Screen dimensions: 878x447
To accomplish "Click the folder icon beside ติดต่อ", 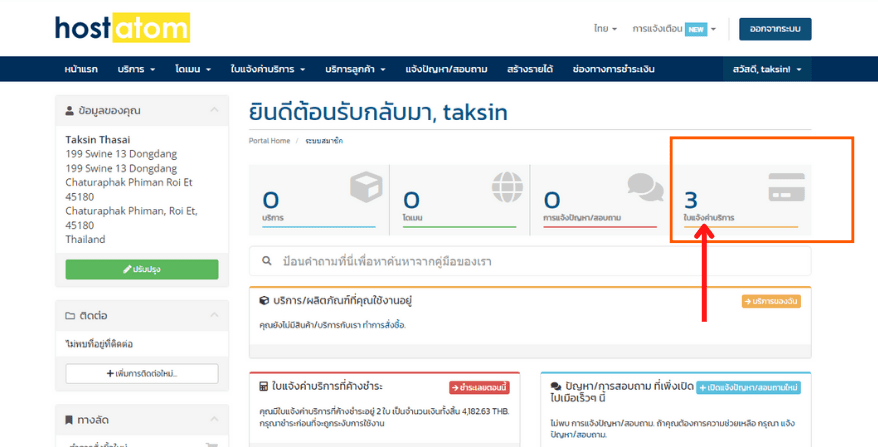I will tap(69, 316).
